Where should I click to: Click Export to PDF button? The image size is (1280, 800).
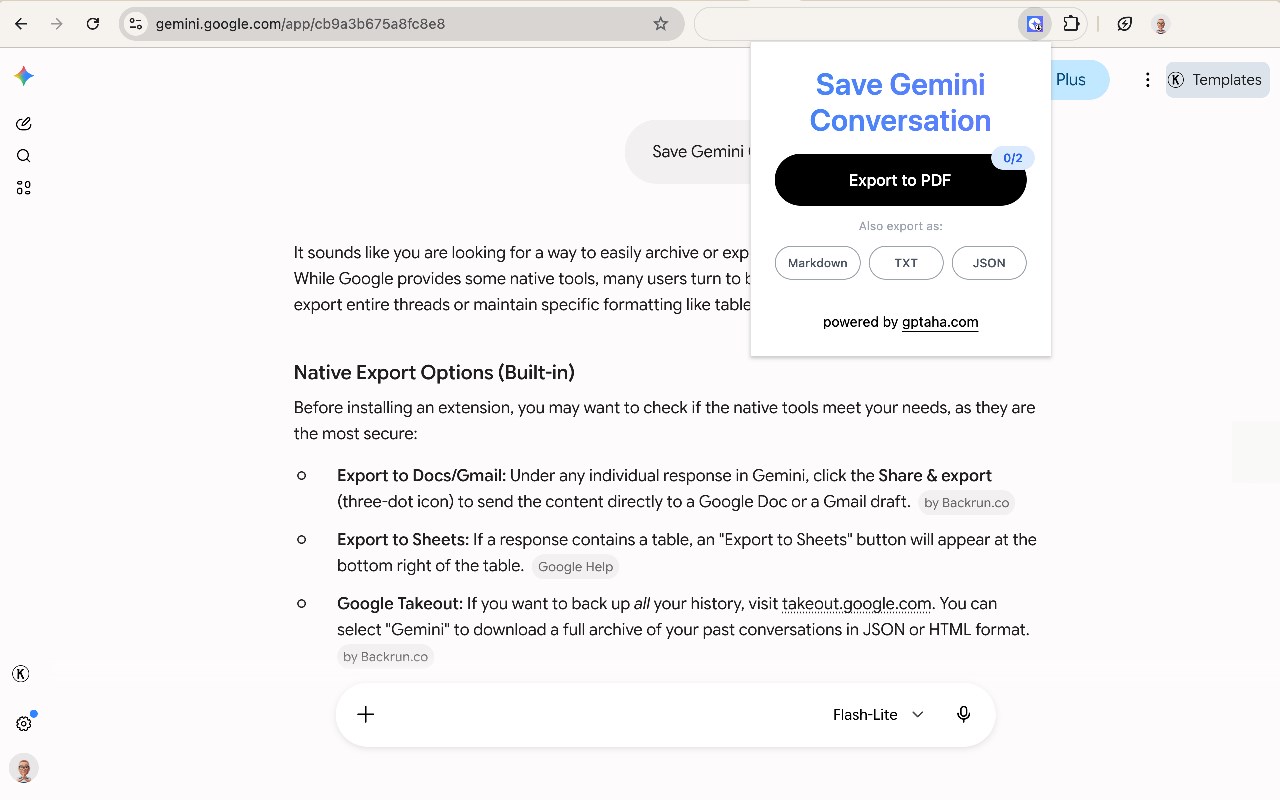[x=900, y=180]
